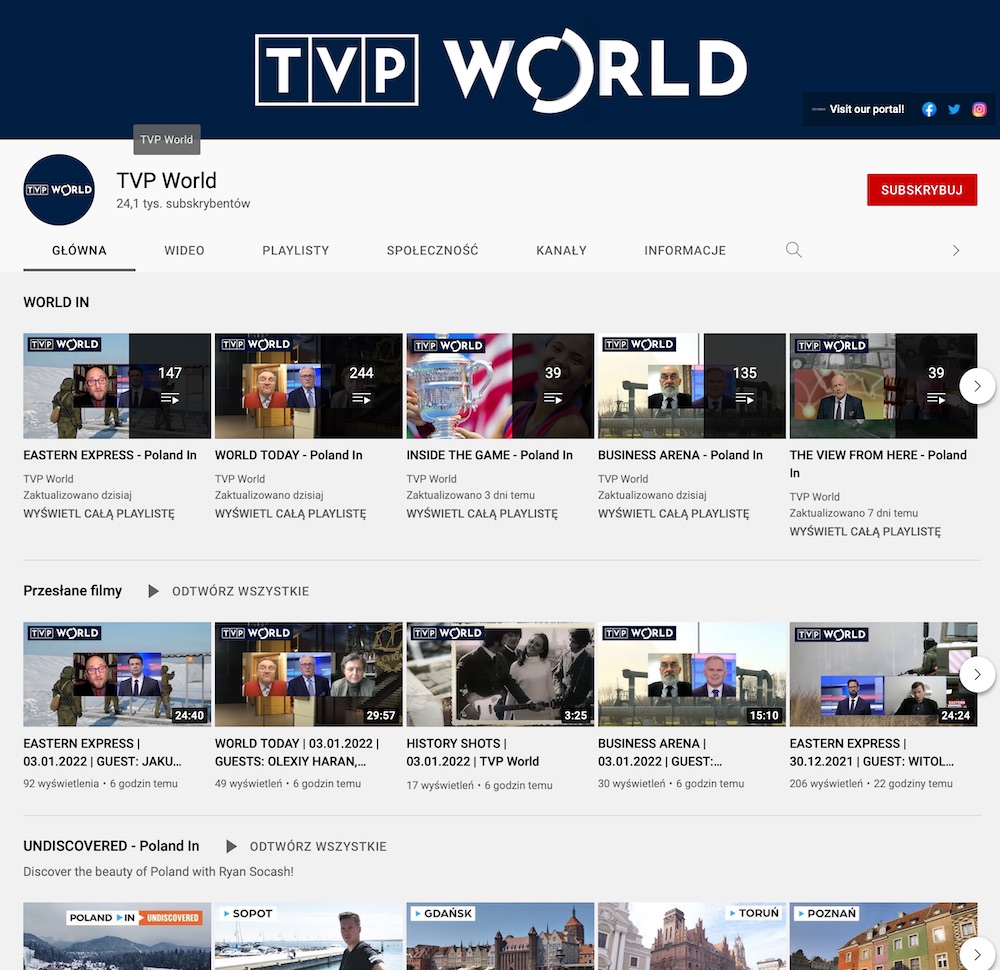The width and height of the screenshot is (1000, 970).
Task: Open the POZNAŃ video thumbnail
Action: click(x=883, y=936)
